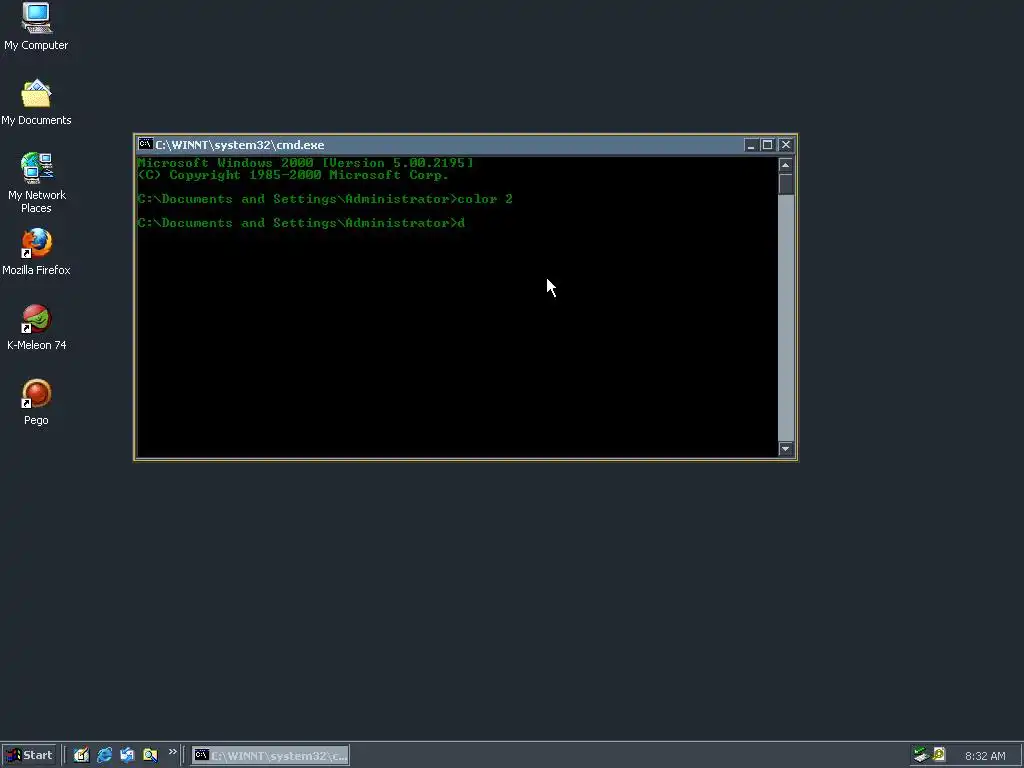Minimize the cmd.exe window
Image resolution: width=1024 pixels, height=768 pixels.
(750, 145)
